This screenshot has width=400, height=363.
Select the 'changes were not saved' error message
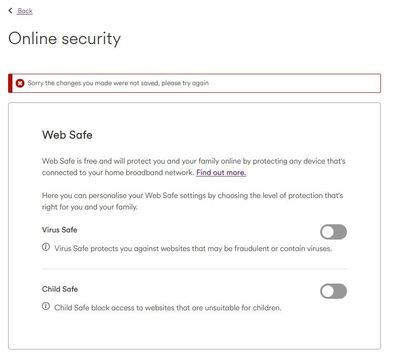(x=118, y=83)
